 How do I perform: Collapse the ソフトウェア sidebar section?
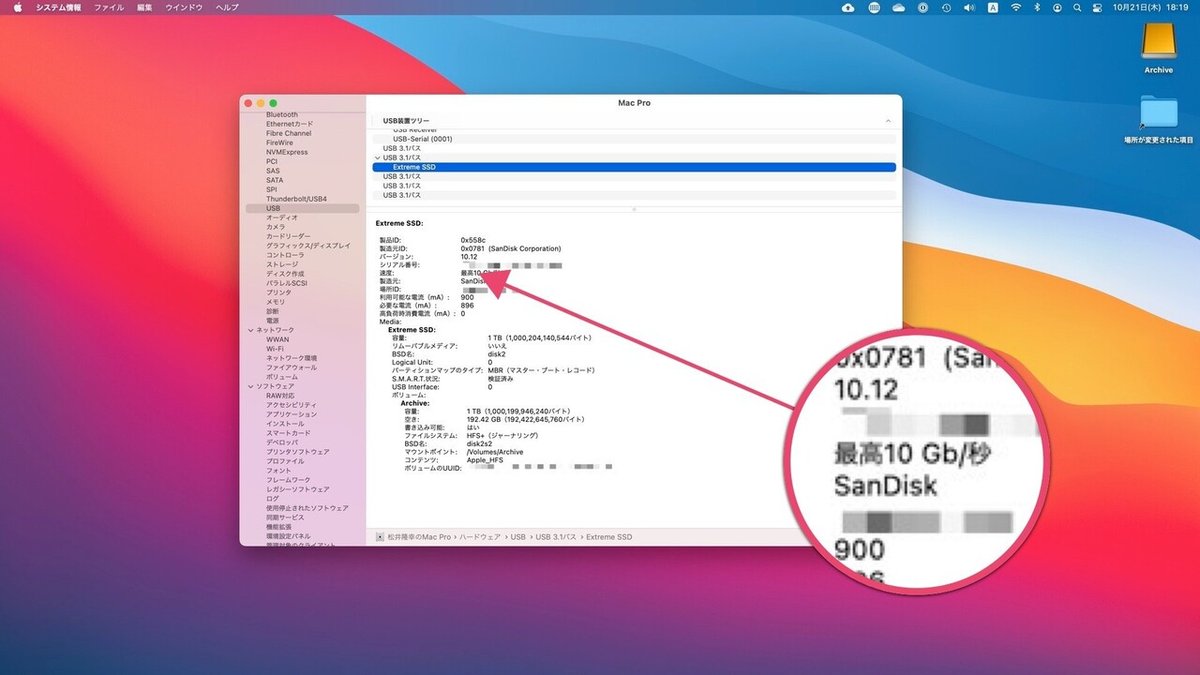(249, 386)
